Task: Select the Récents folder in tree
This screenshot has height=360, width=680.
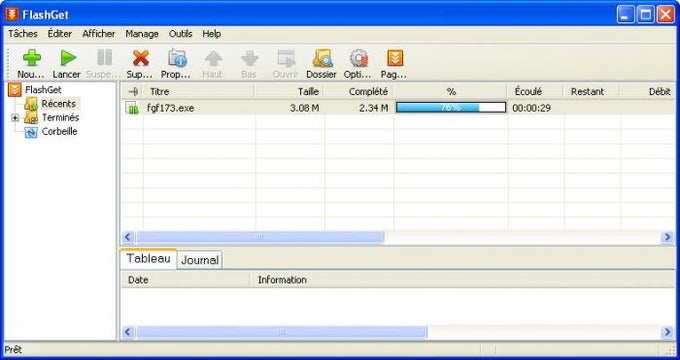Action: pyautogui.click(x=59, y=104)
